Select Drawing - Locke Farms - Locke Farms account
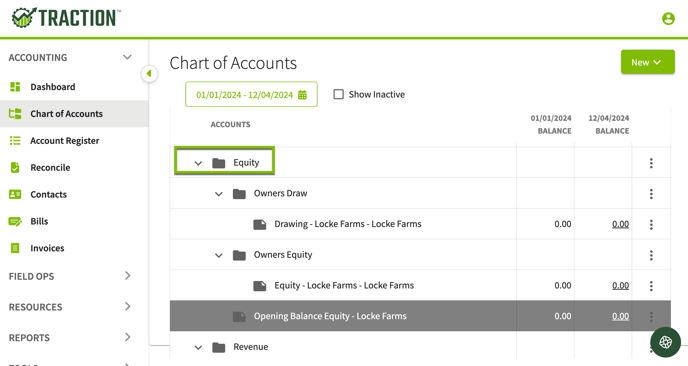The height and width of the screenshot is (366, 688). (348, 224)
